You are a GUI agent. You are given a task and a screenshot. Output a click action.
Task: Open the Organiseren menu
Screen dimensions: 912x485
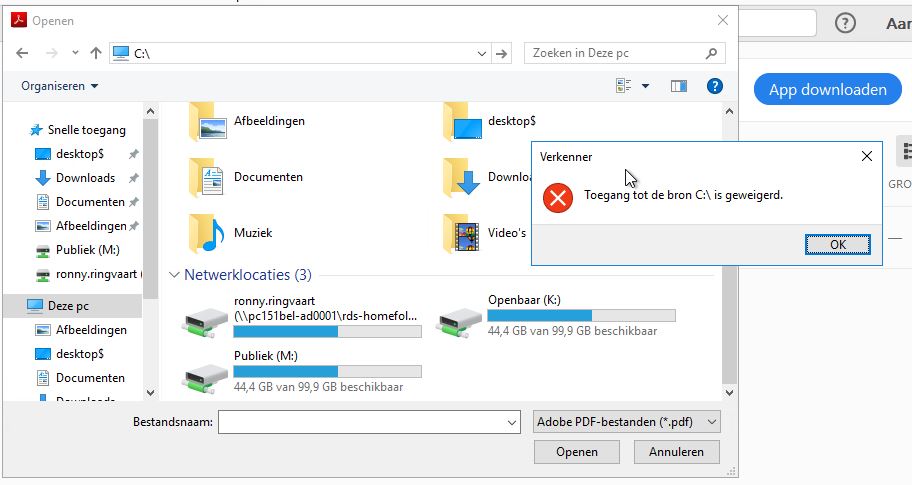60,86
